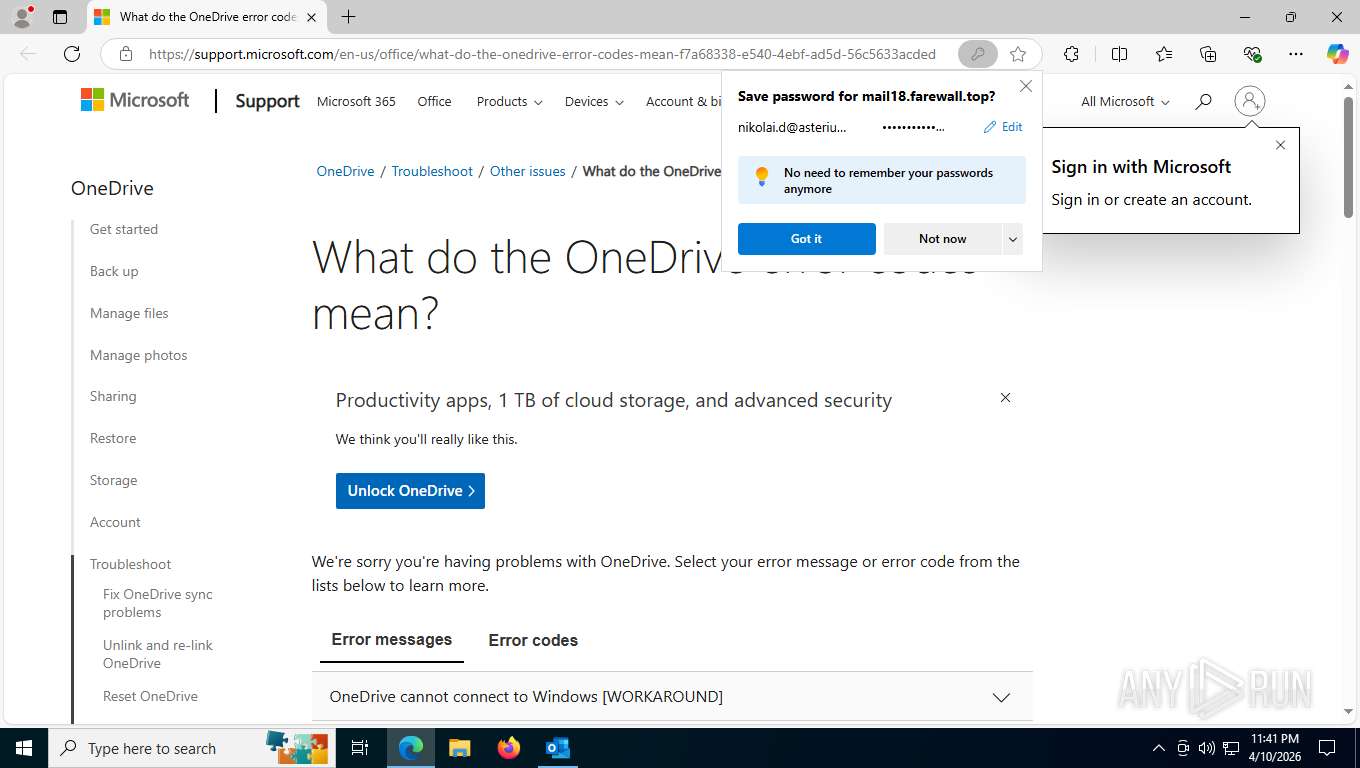This screenshot has height=768, width=1360.
Task: Dismiss the Sign in with Microsoft tooltip
Action: coord(1280,145)
